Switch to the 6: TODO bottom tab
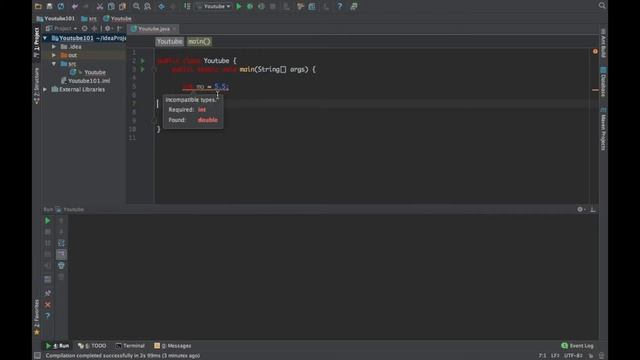640x360 pixels. tap(92, 346)
